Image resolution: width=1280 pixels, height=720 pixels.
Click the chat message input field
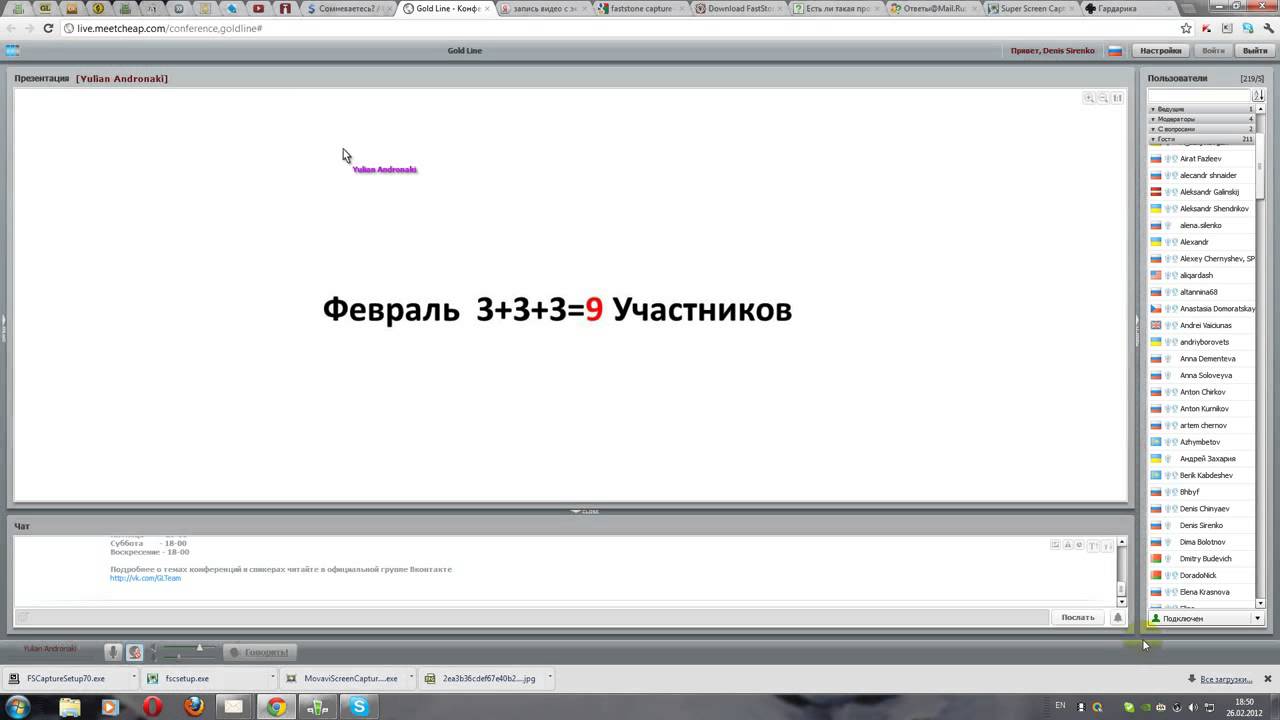click(531, 617)
